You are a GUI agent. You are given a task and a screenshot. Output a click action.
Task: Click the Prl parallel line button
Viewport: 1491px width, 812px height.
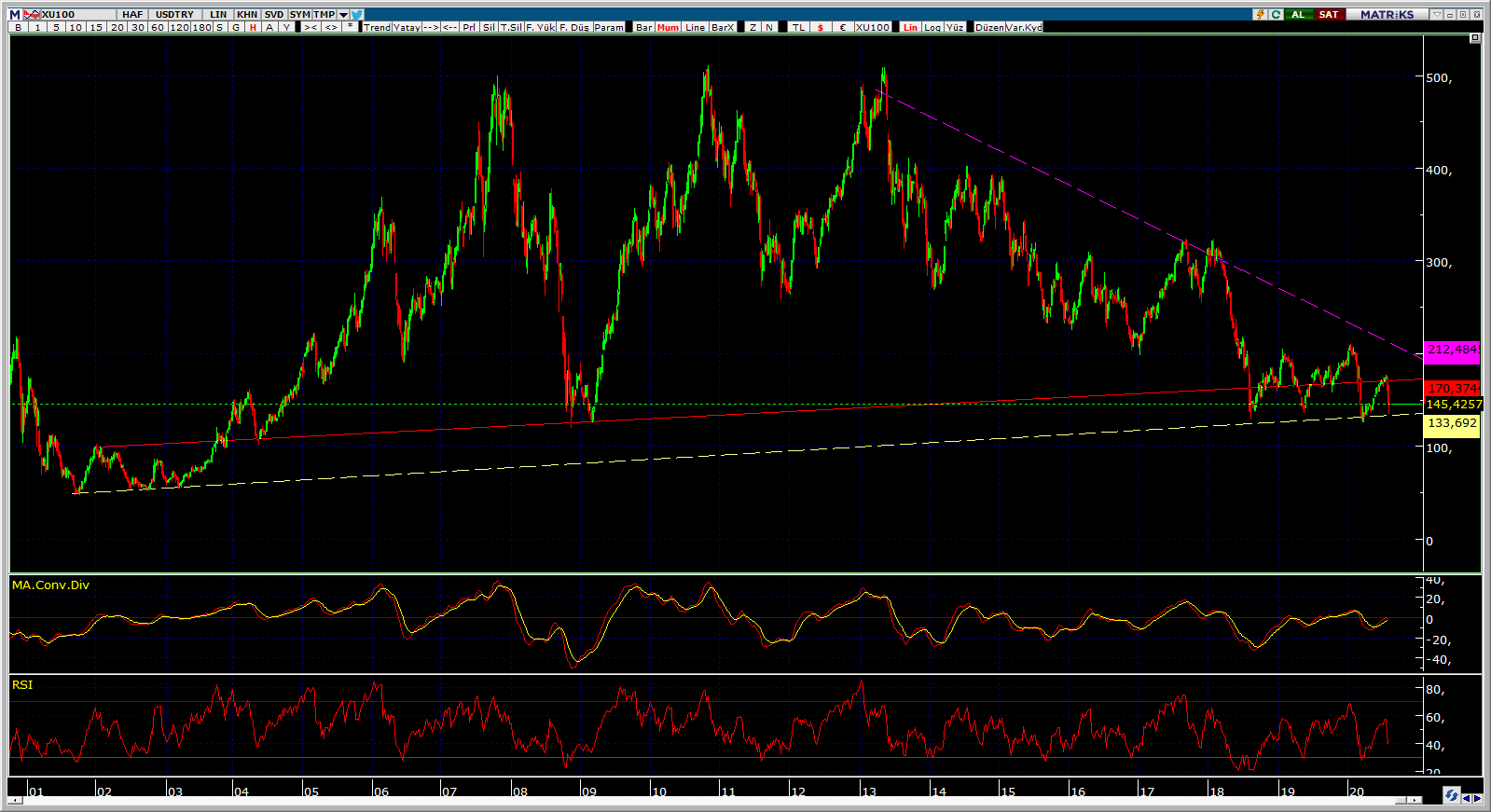(x=469, y=27)
